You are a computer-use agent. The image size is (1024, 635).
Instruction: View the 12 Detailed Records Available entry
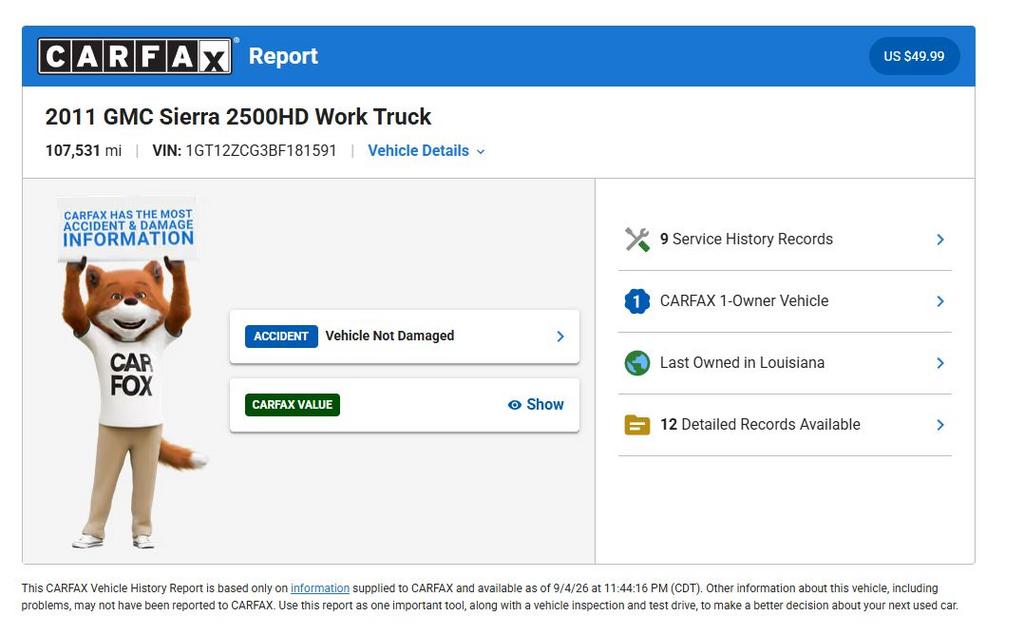[x=784, y=425]
